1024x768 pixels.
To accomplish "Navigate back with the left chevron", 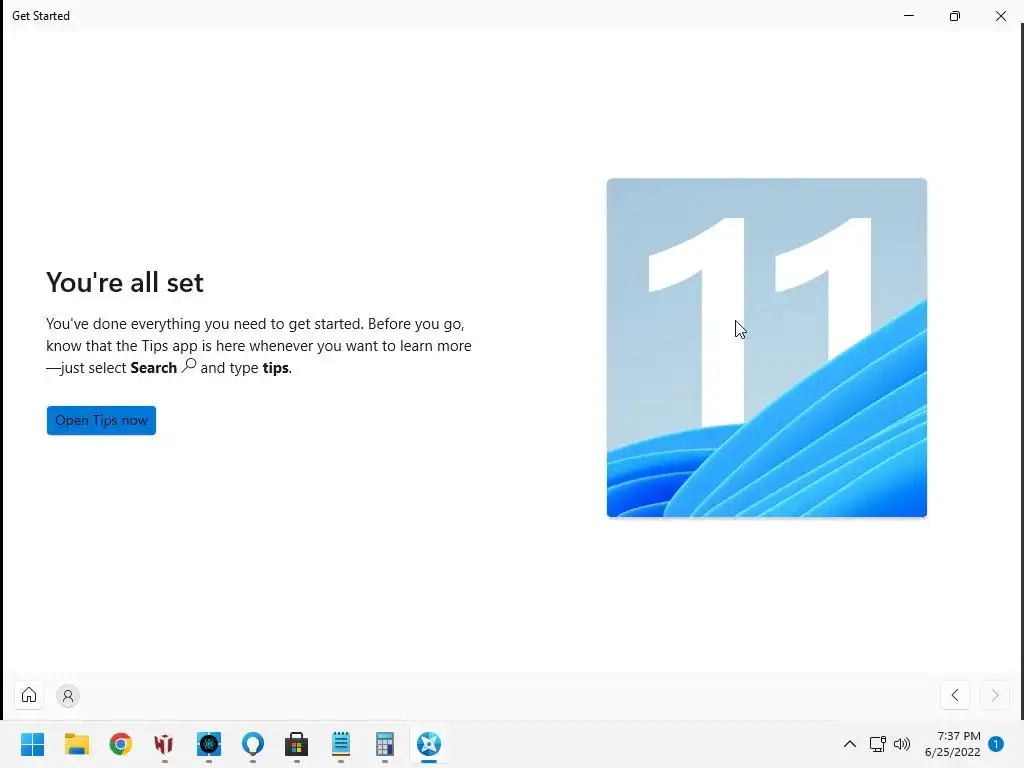I will [955, 695].
